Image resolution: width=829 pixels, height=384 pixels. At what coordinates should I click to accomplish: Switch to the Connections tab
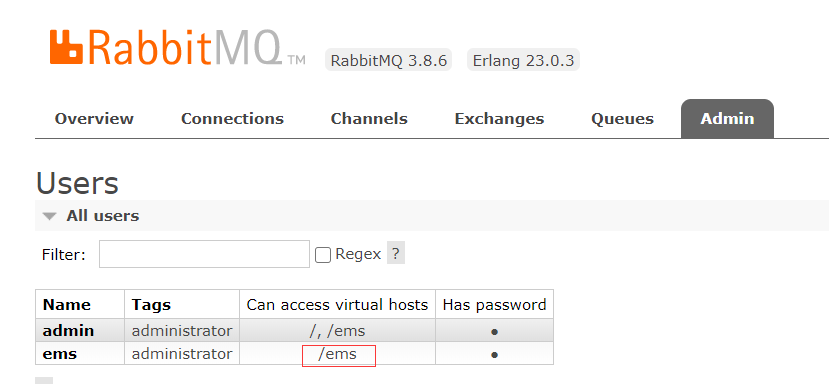tap(232, 119)
